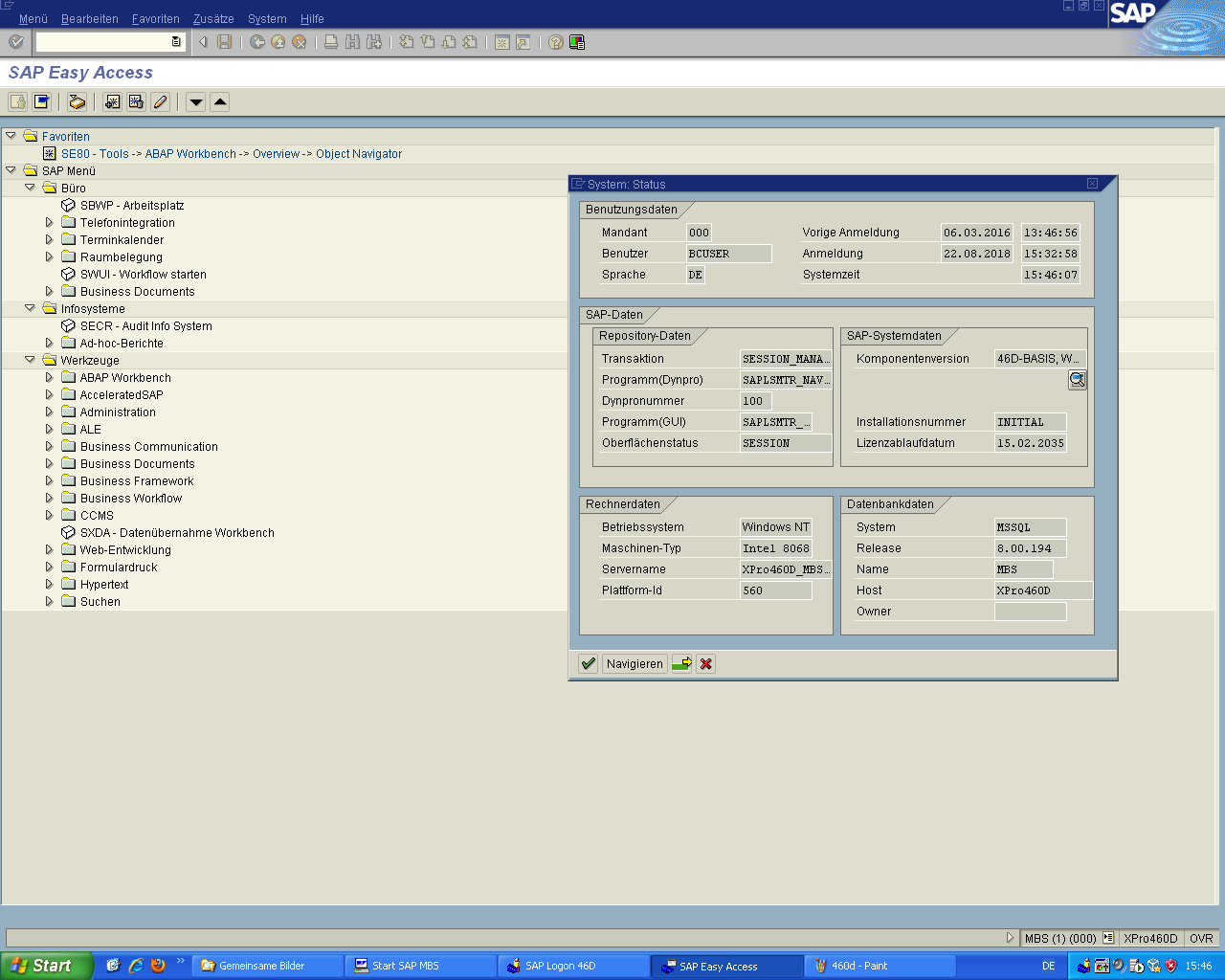Cancel the System Status dialog with the red X
This screenshot has height=980, width=1225.
705,663
